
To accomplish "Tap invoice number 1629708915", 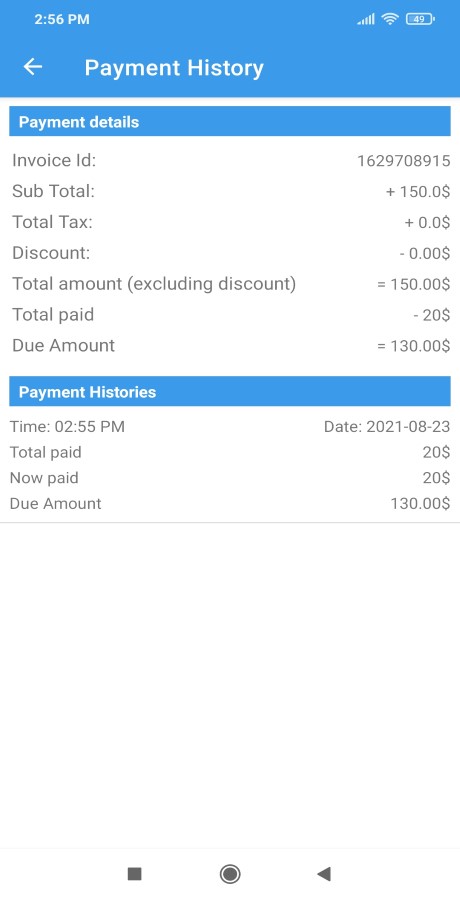I will point(404,161).
